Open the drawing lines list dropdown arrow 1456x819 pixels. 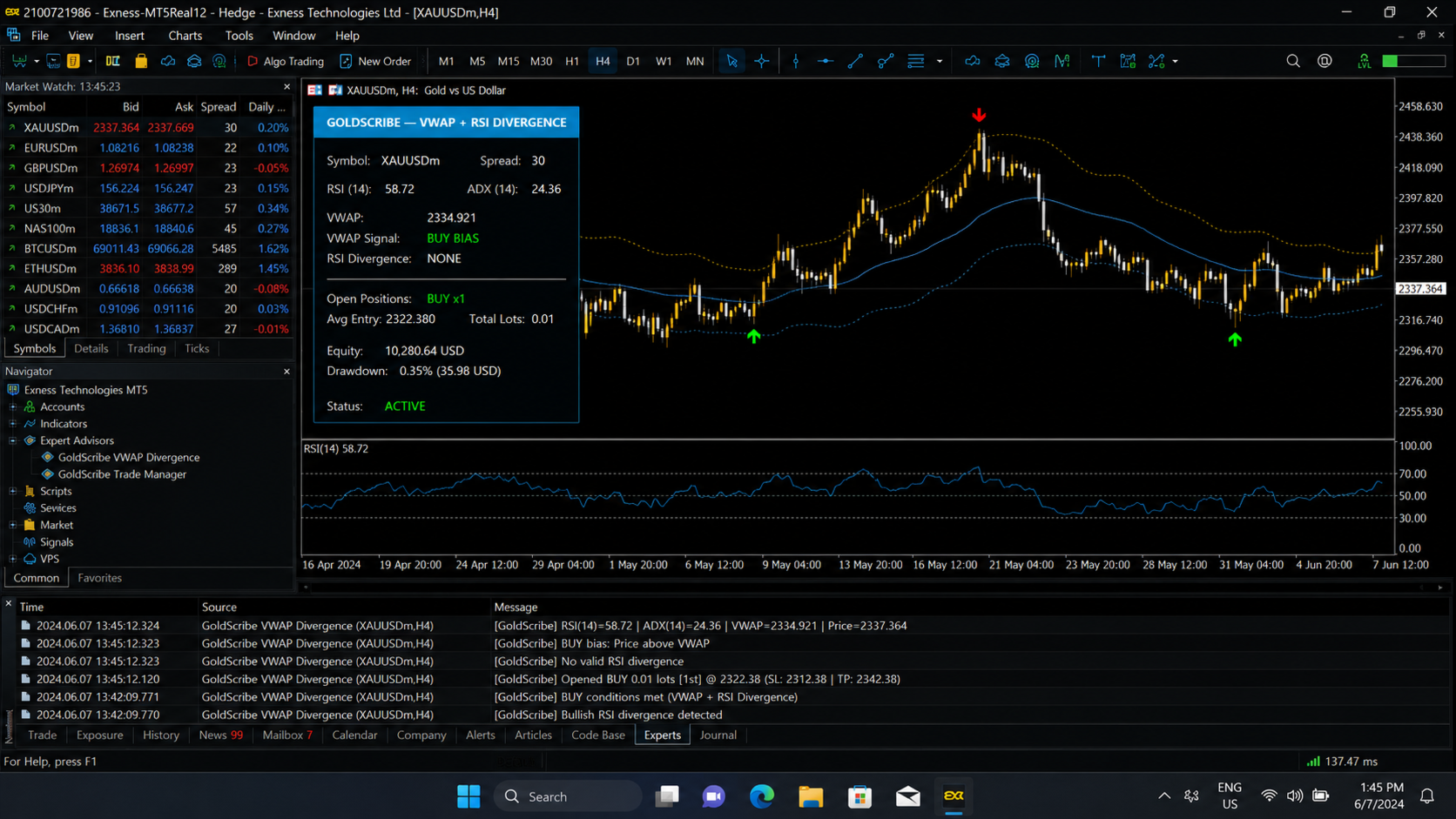pyautogui.click(x=939, y=61)
